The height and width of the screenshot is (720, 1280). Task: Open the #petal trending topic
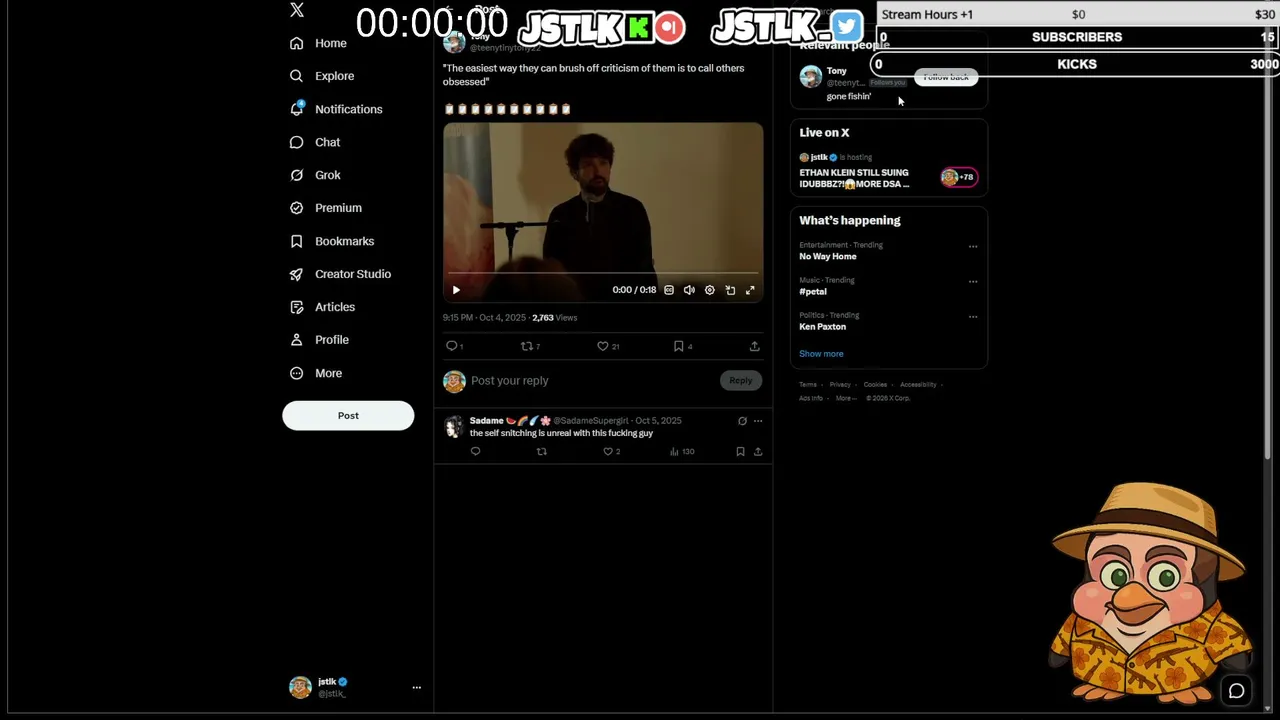tap(813, 292)
